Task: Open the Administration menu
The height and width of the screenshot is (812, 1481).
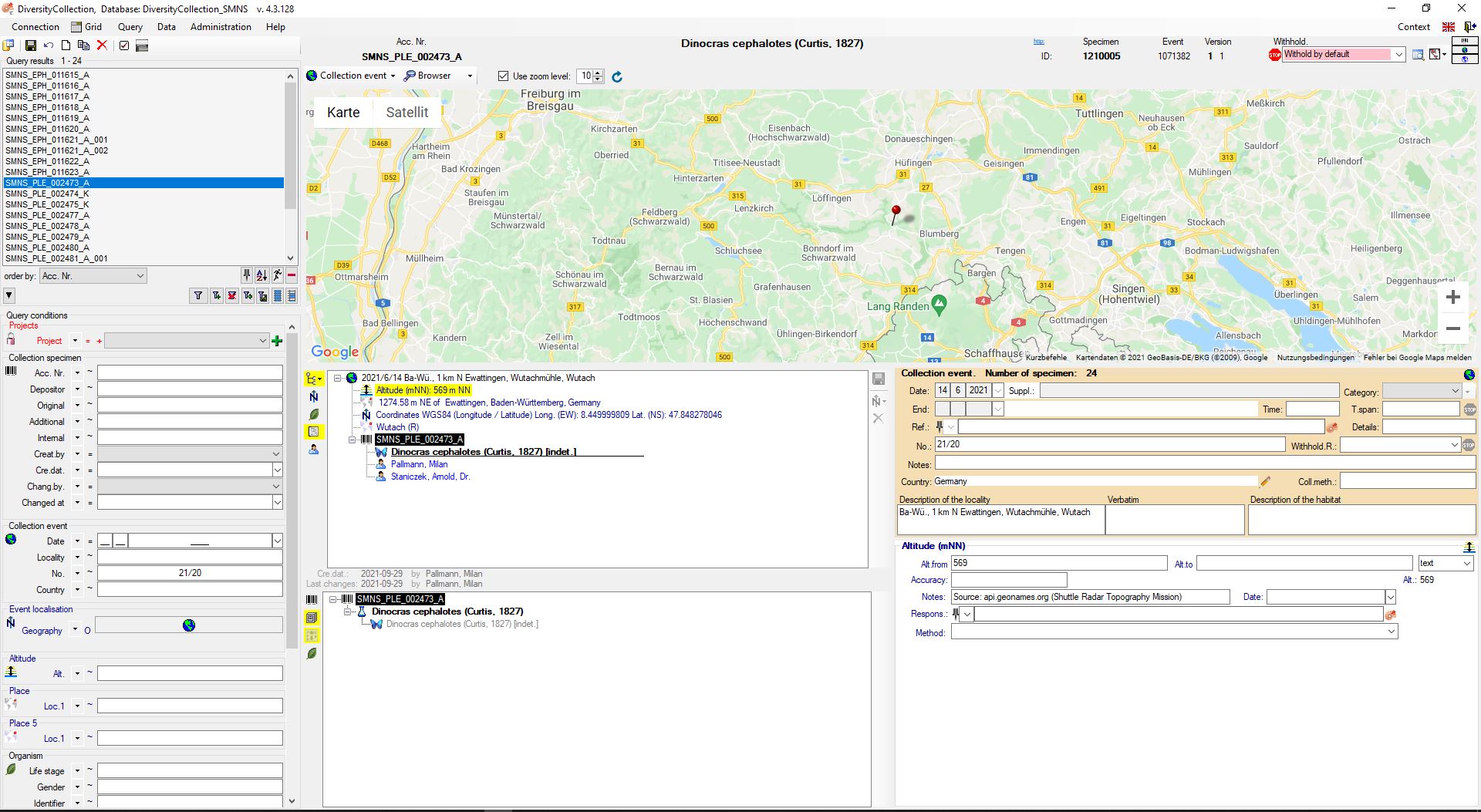Action: [221, 27]
